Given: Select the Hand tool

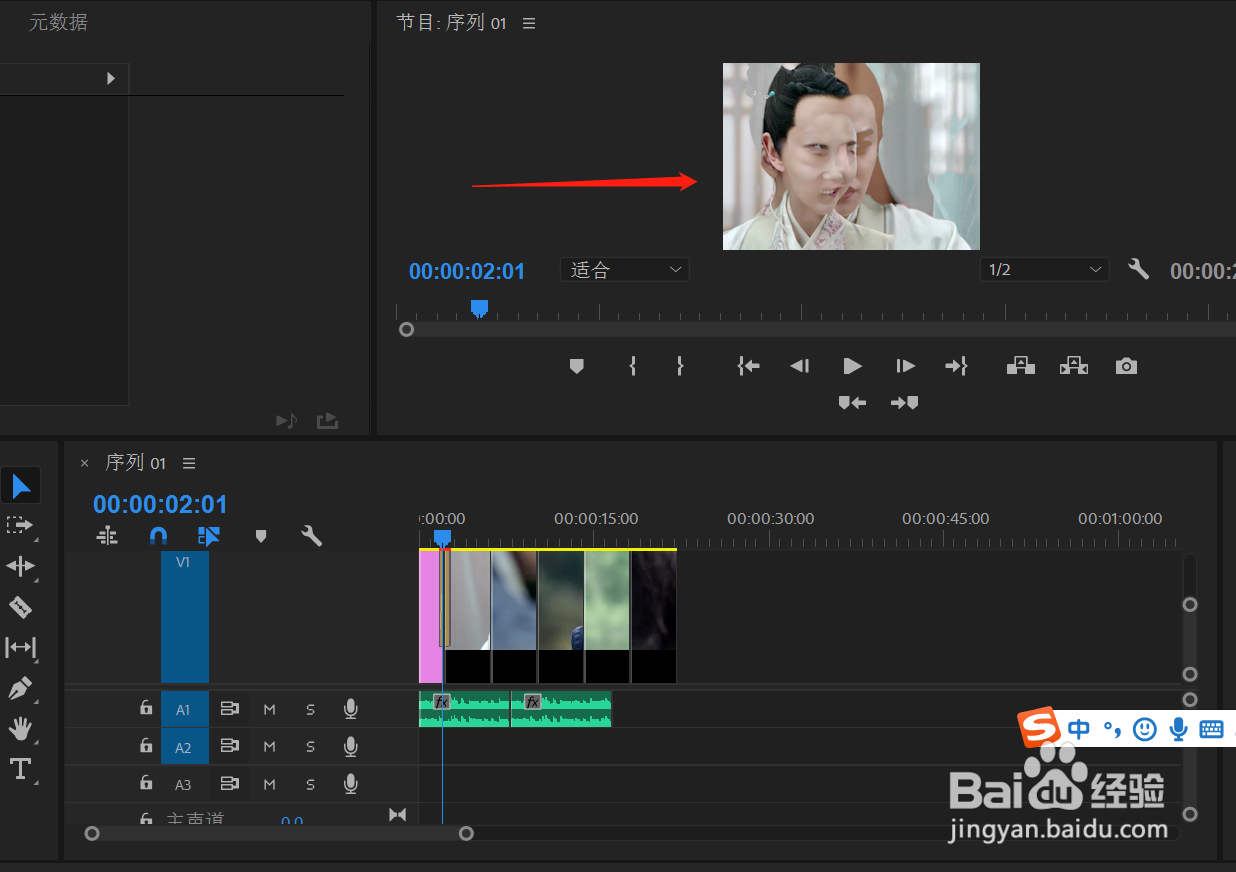Looking at the screenshot, I should [x=20, y=728].
